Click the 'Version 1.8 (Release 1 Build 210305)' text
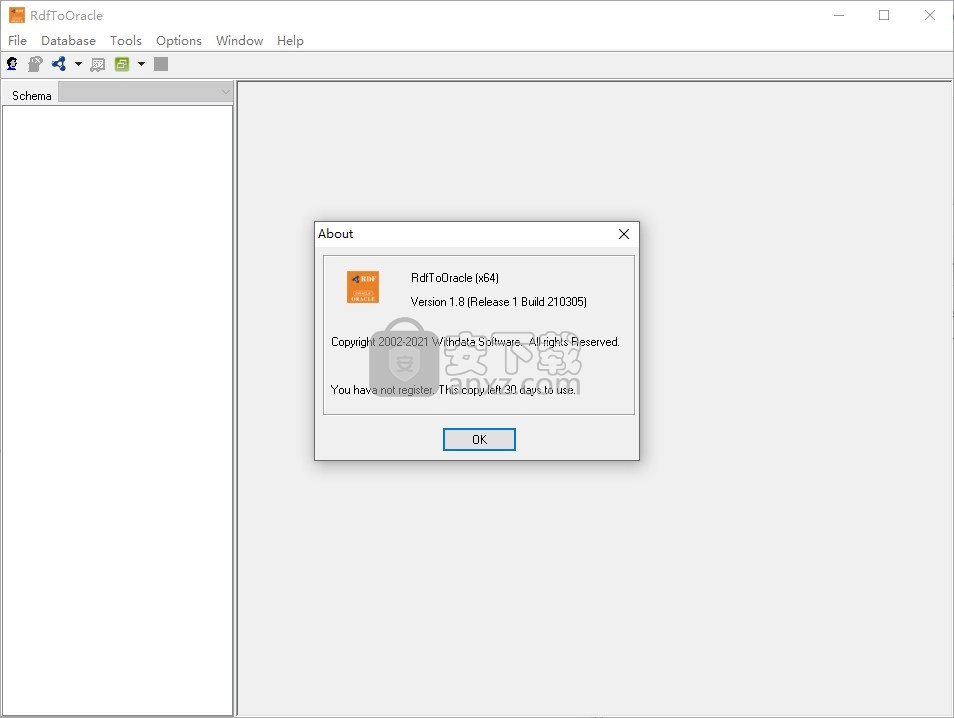This screenshot has height=718, width=954. click(x=498, y=302)
